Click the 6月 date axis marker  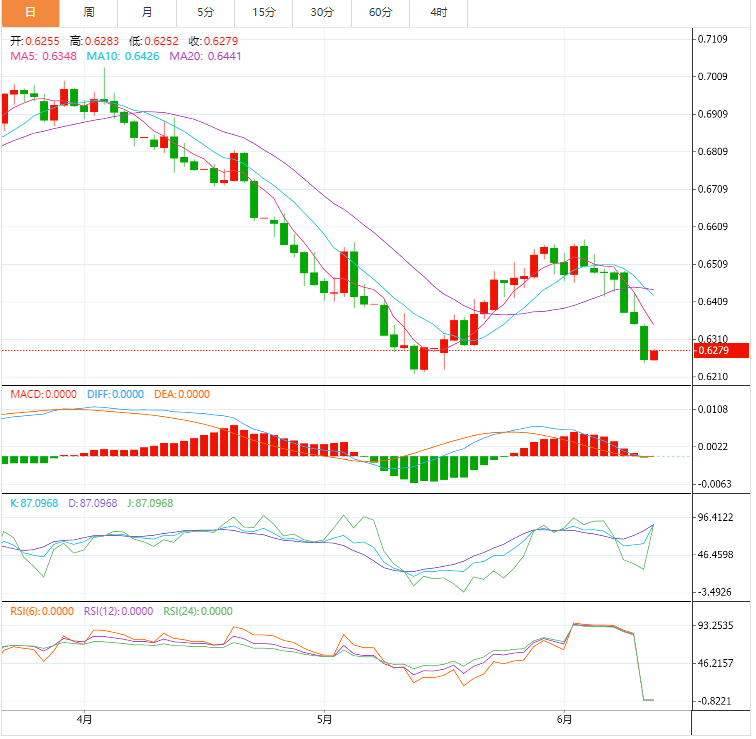click(564, 721)
